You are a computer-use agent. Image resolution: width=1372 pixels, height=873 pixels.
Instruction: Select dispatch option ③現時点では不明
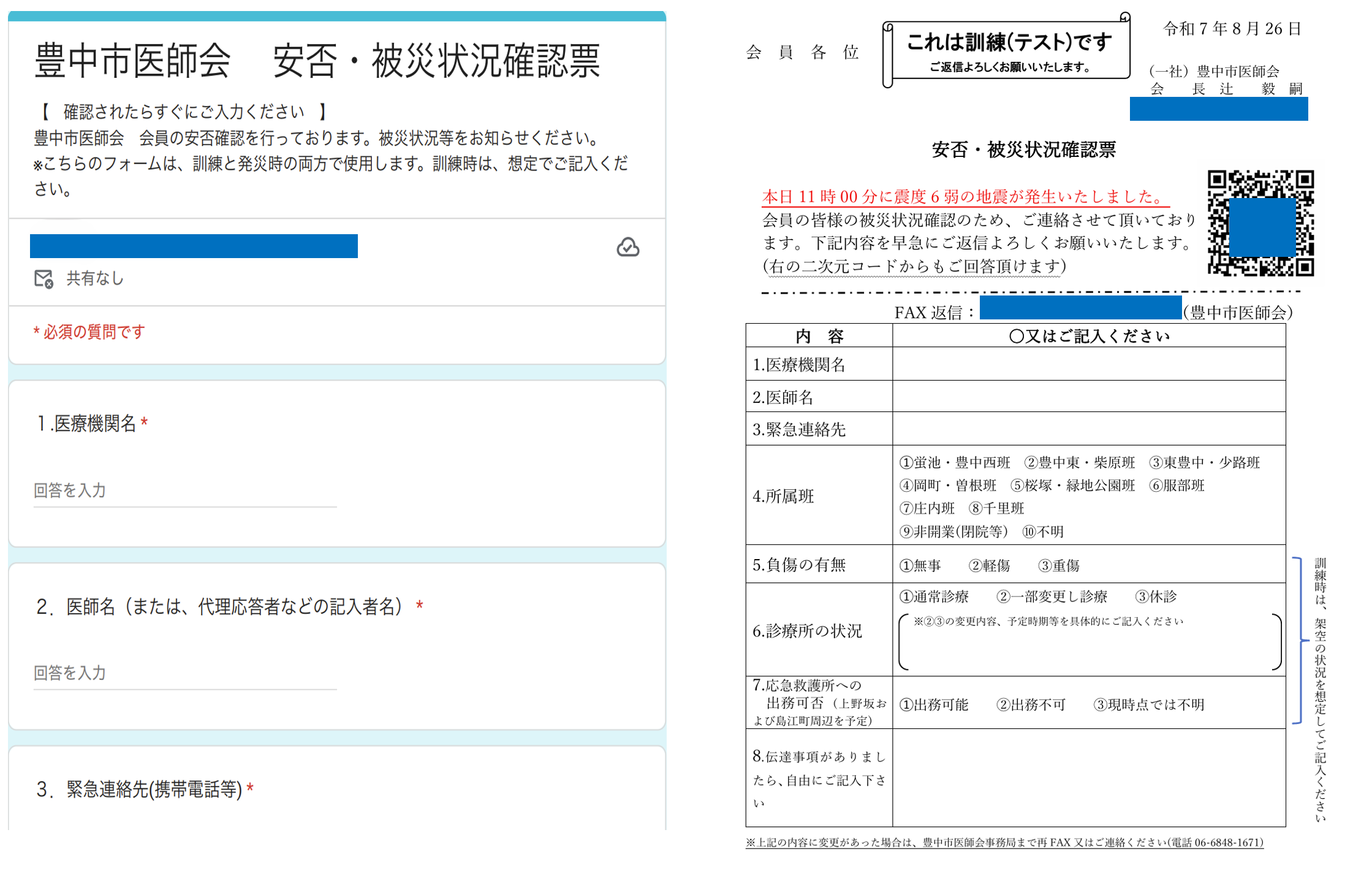pyautogui.click(x=1149, y=705)
